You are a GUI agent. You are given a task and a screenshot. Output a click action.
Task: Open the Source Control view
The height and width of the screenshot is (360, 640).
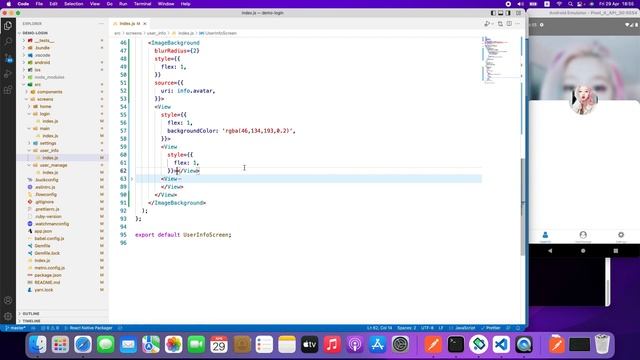pyautogui.click(x=8, y=58)
